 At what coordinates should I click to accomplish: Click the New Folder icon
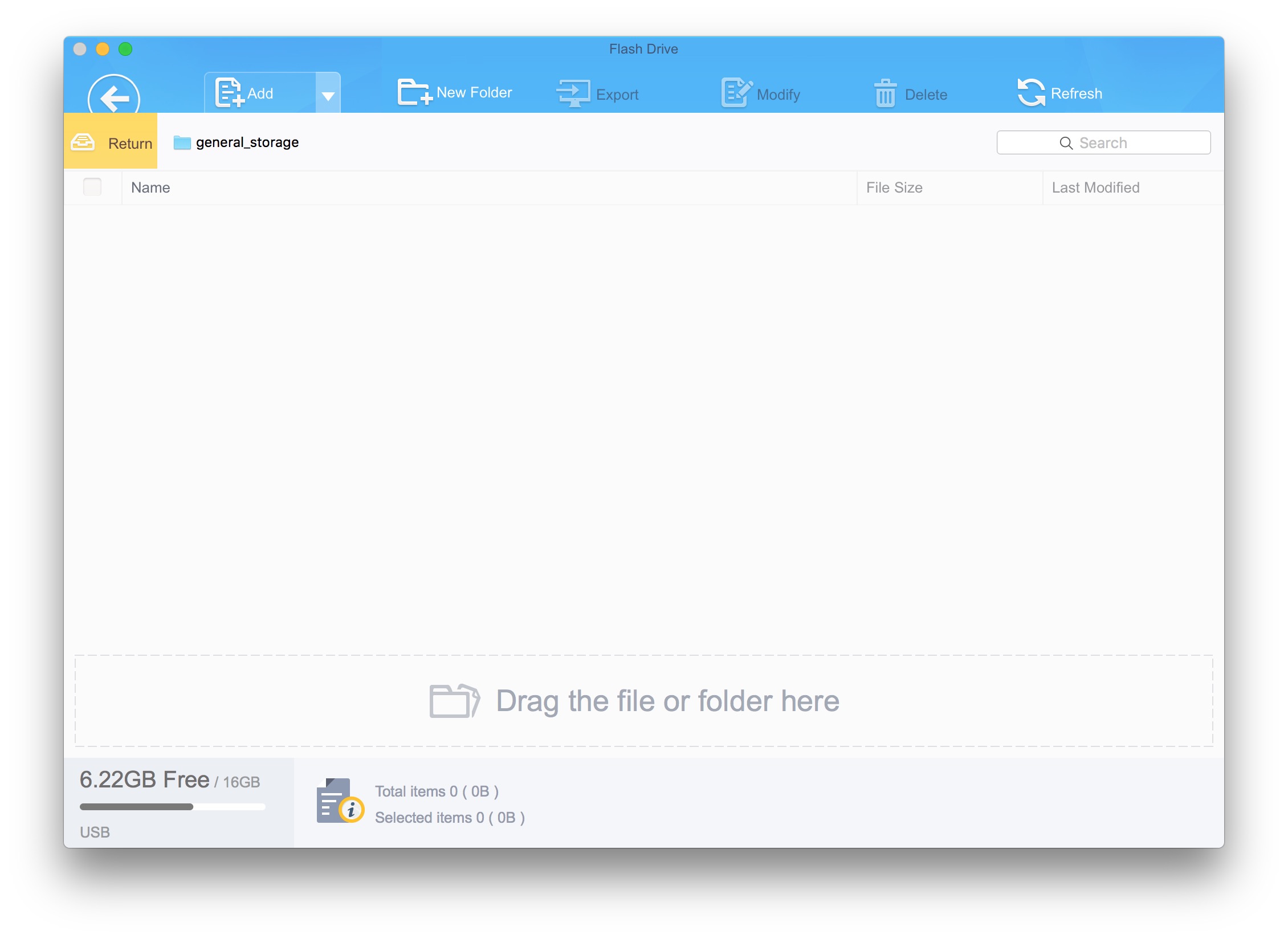(x=414, y=92)
